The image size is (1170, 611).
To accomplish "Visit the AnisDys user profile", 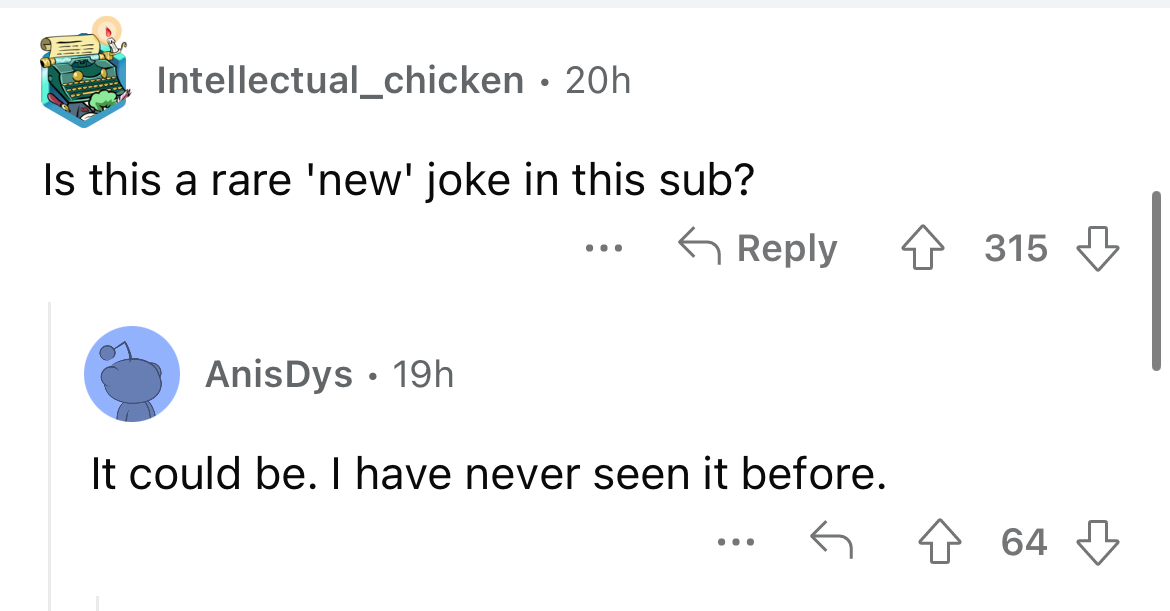I will pos(278,375).
